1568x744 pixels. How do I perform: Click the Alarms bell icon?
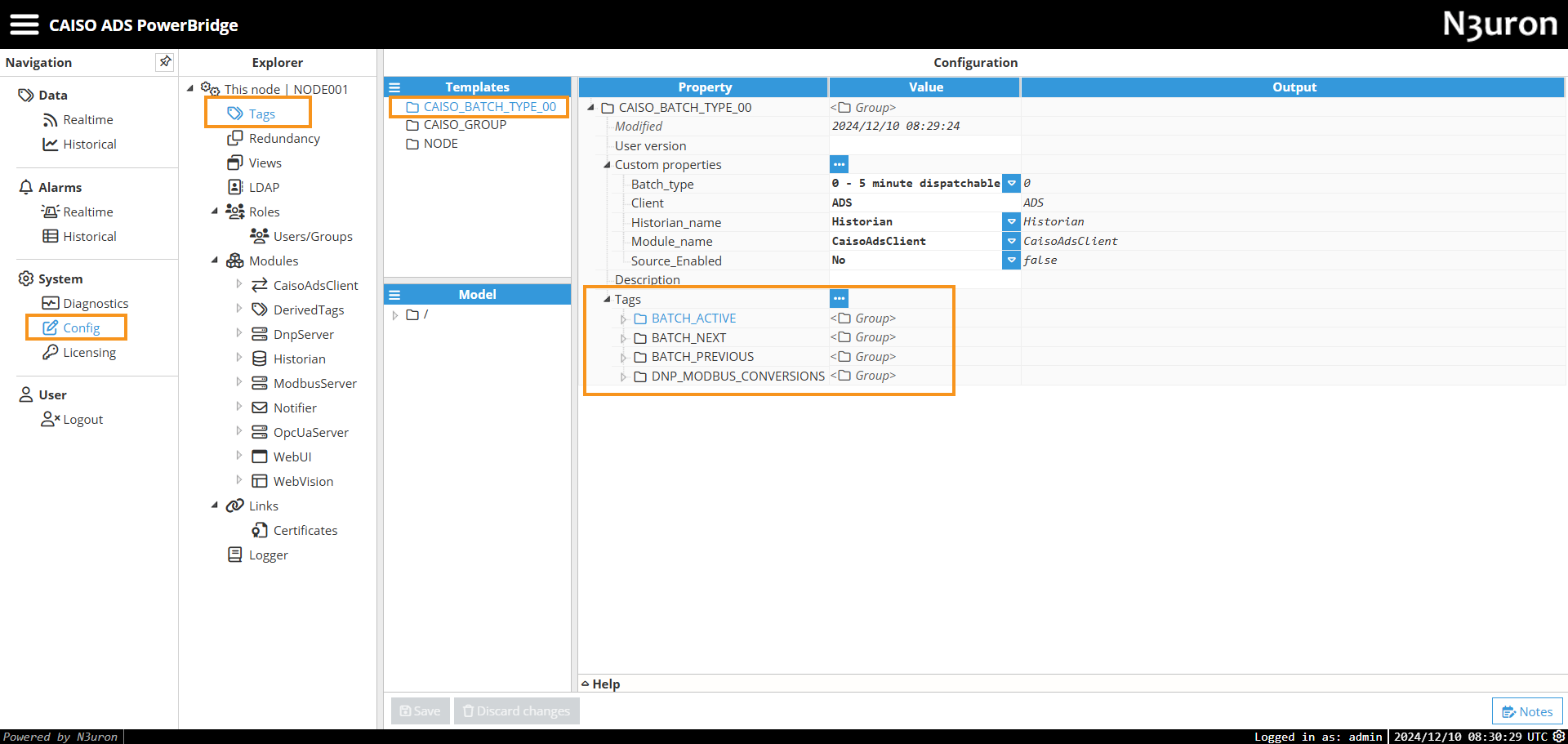26,187
